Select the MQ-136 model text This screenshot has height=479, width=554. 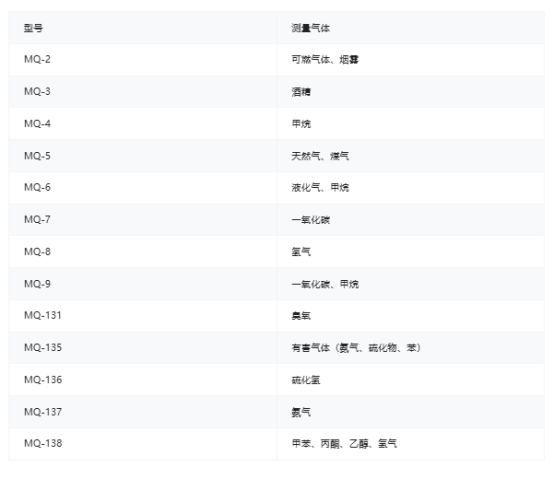pyautogui.click(x=43, y=379)
